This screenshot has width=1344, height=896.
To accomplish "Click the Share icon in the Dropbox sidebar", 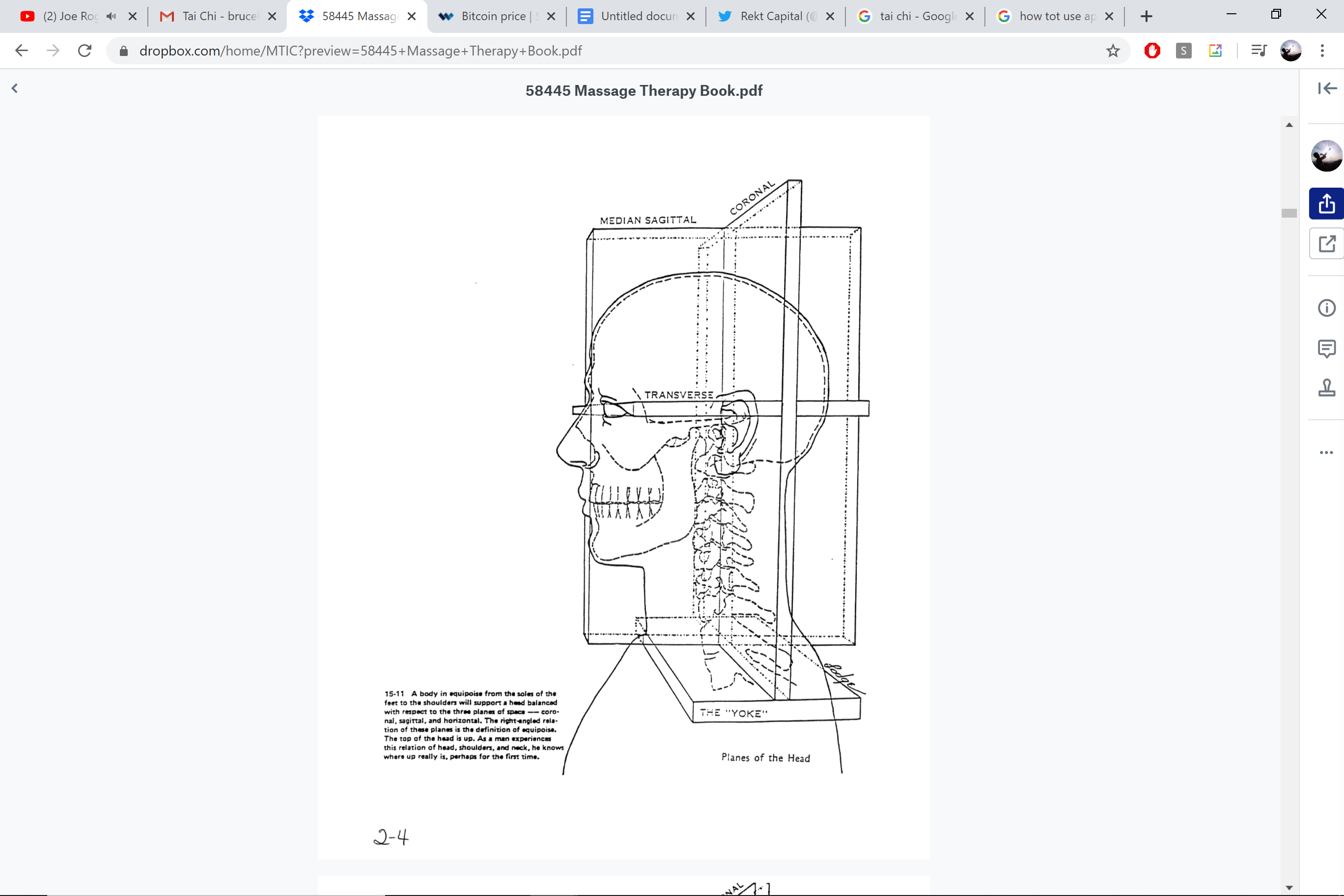I will [1326, 203].
